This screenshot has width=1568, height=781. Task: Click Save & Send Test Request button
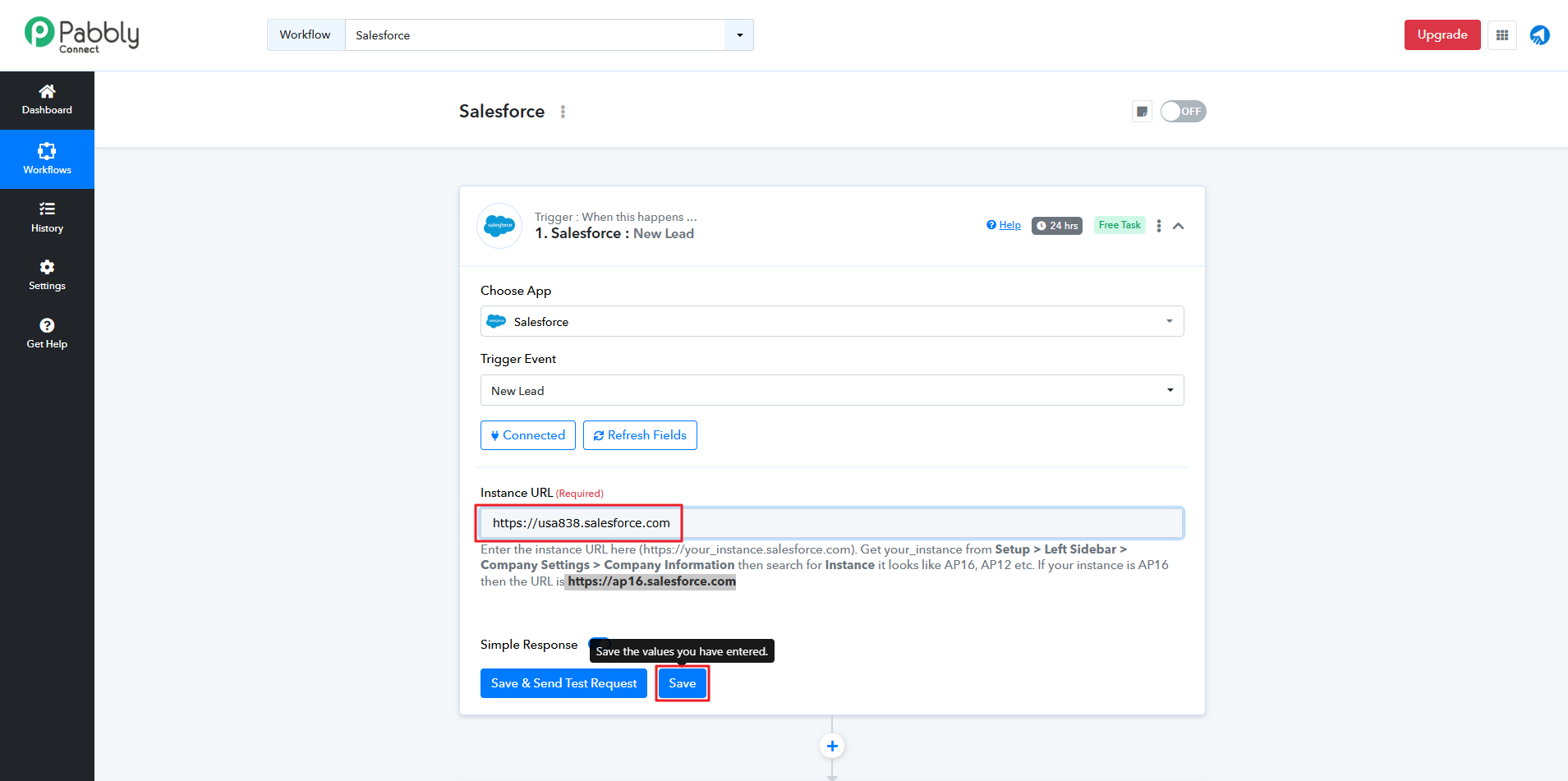(x=563, y=683)
